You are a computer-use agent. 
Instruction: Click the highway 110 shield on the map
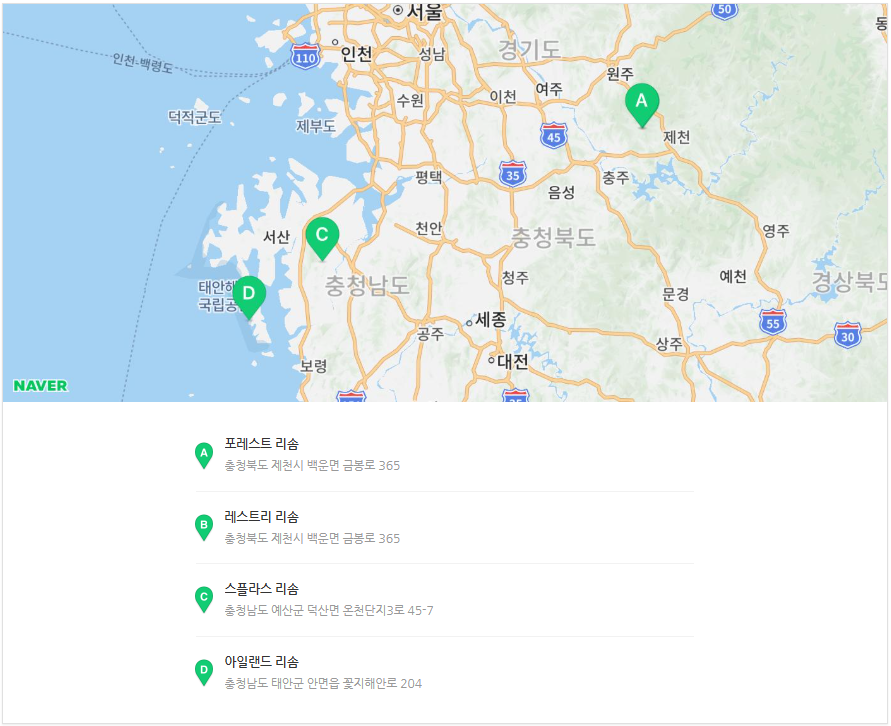coord(306,57)
